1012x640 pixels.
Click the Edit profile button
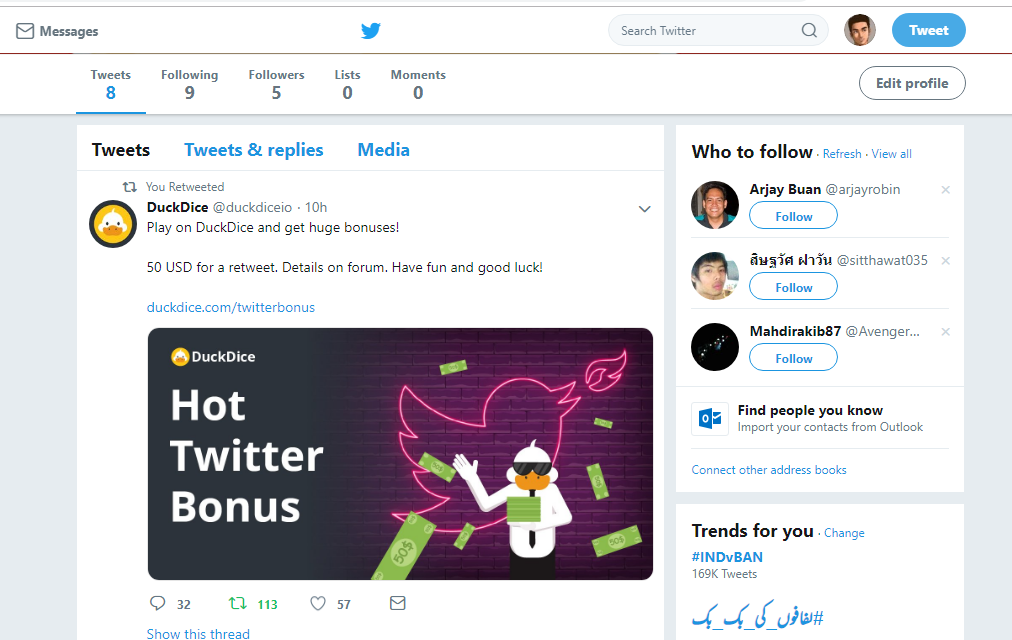pyautogui.click(x=911, y=83)
